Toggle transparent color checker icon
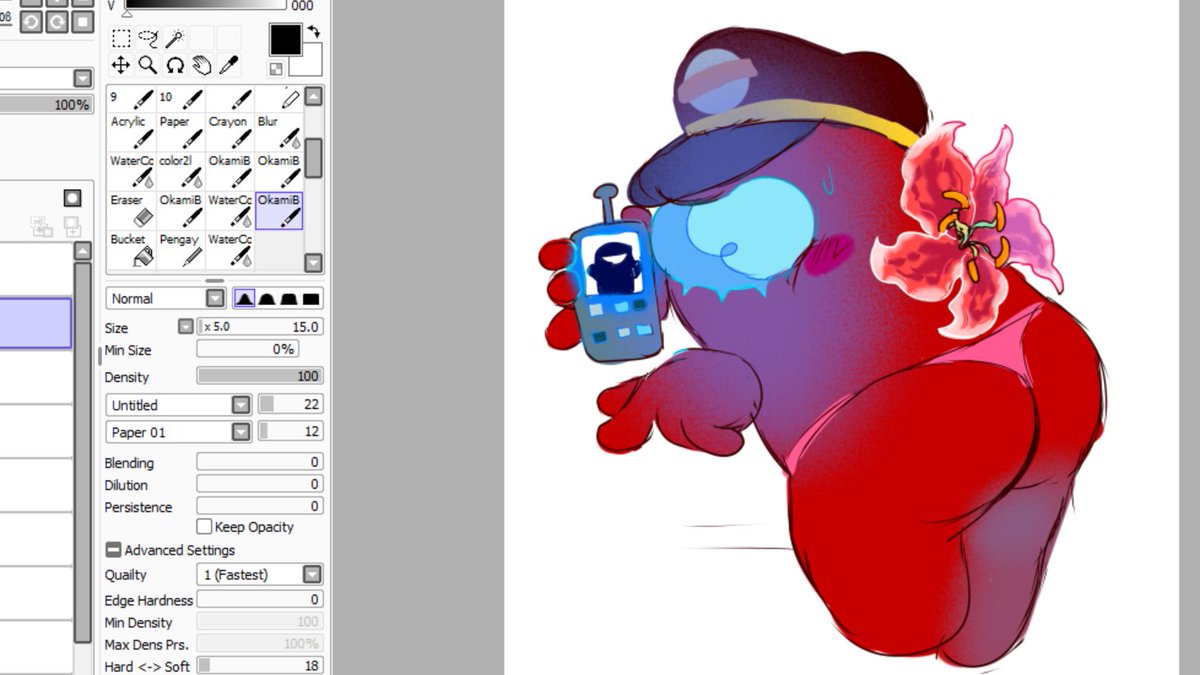The height and width of the screenshot is (675, 1200). [x=276, y=68]
